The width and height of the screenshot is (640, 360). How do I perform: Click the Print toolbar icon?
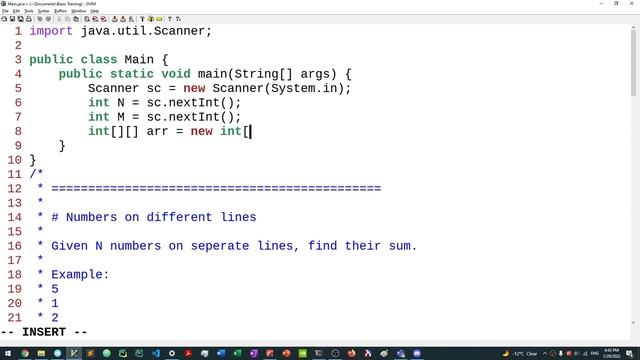(x=29, y=19)
